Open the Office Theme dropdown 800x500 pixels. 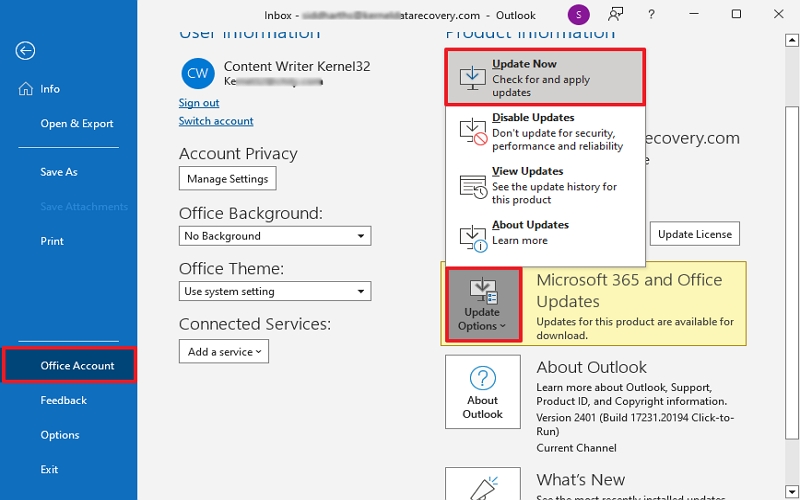pyautogui.click(x=275, y=291)
